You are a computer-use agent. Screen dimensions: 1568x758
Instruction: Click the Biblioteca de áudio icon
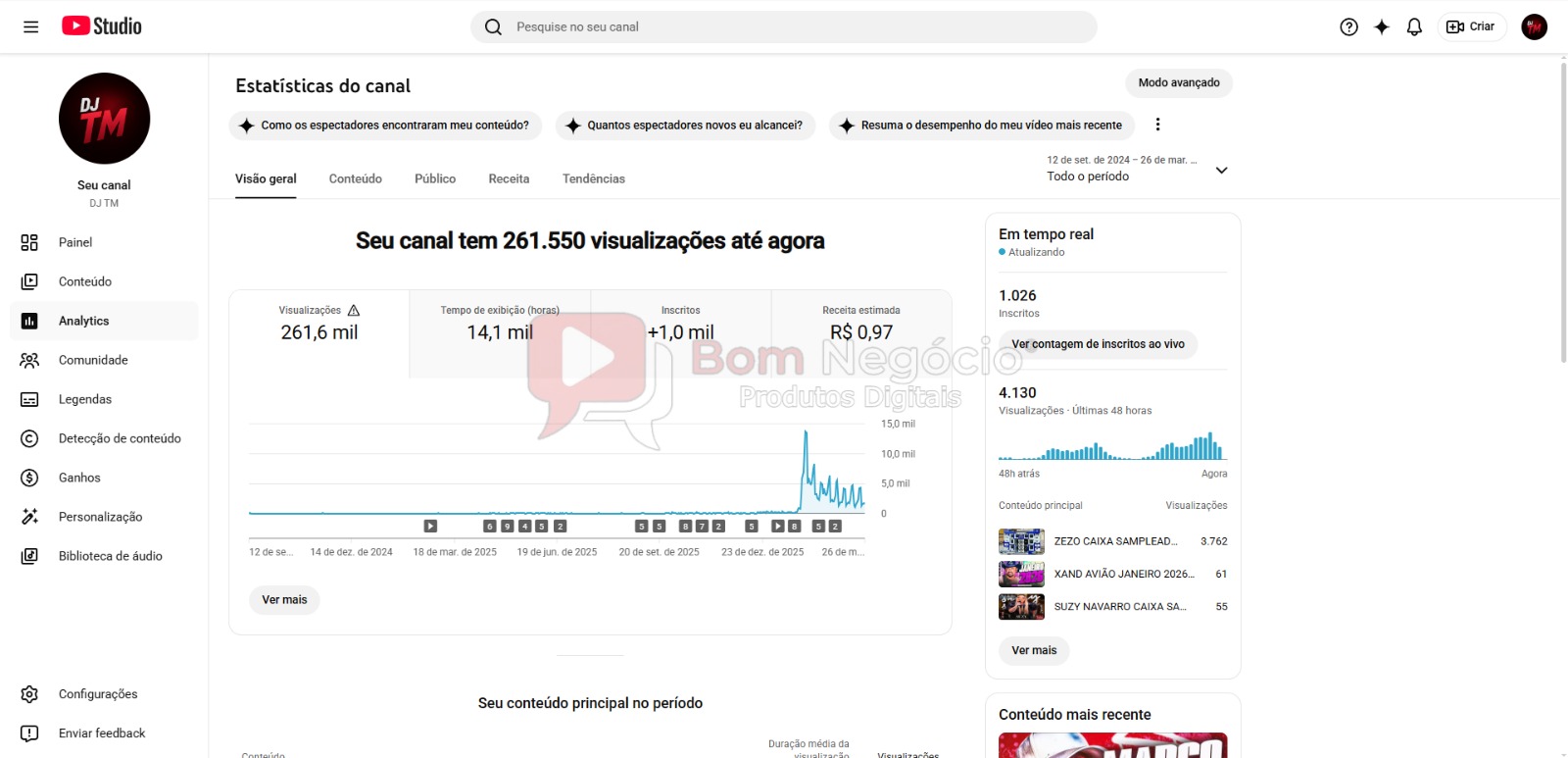pyautogui.click(x=29, y=556)
